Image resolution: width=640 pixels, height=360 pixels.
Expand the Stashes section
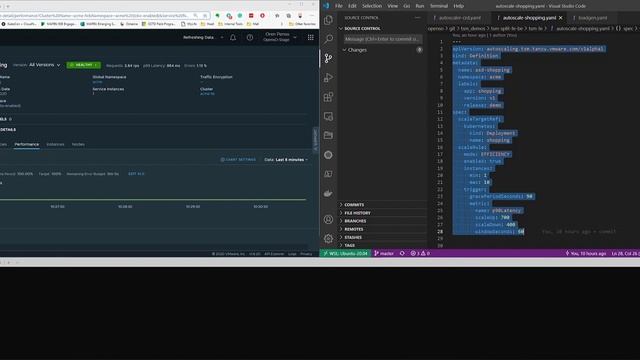coord(382,238)
